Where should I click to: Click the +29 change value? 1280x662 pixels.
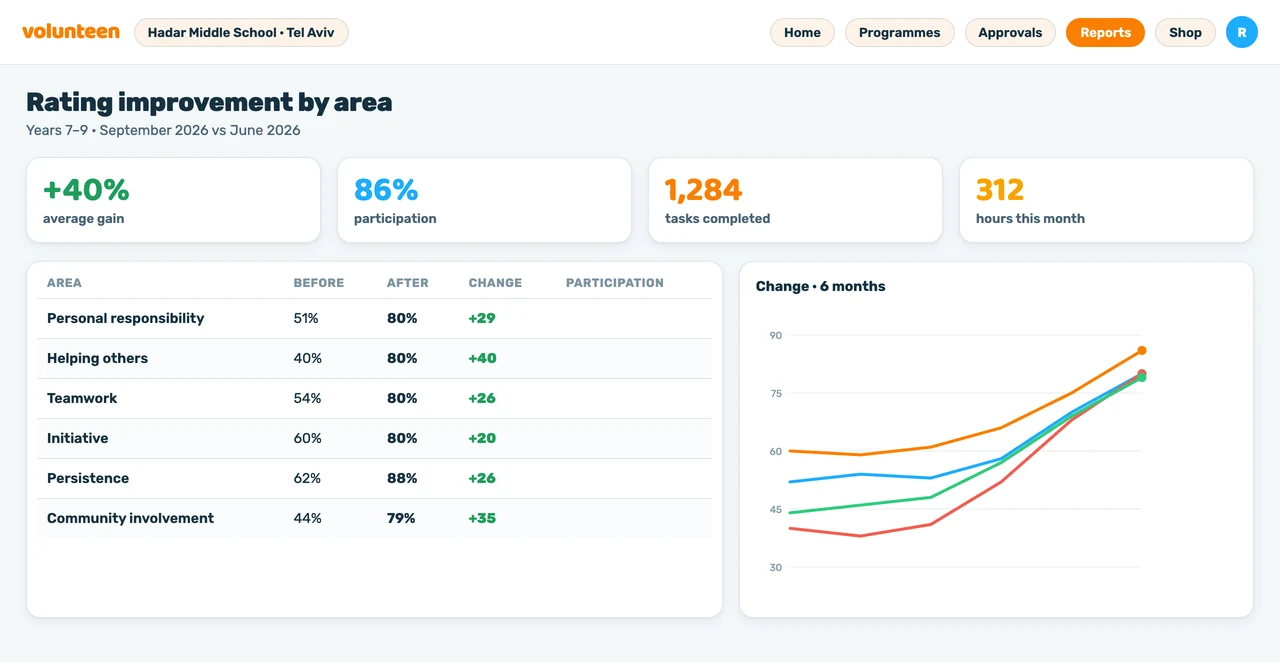[482, 318]
